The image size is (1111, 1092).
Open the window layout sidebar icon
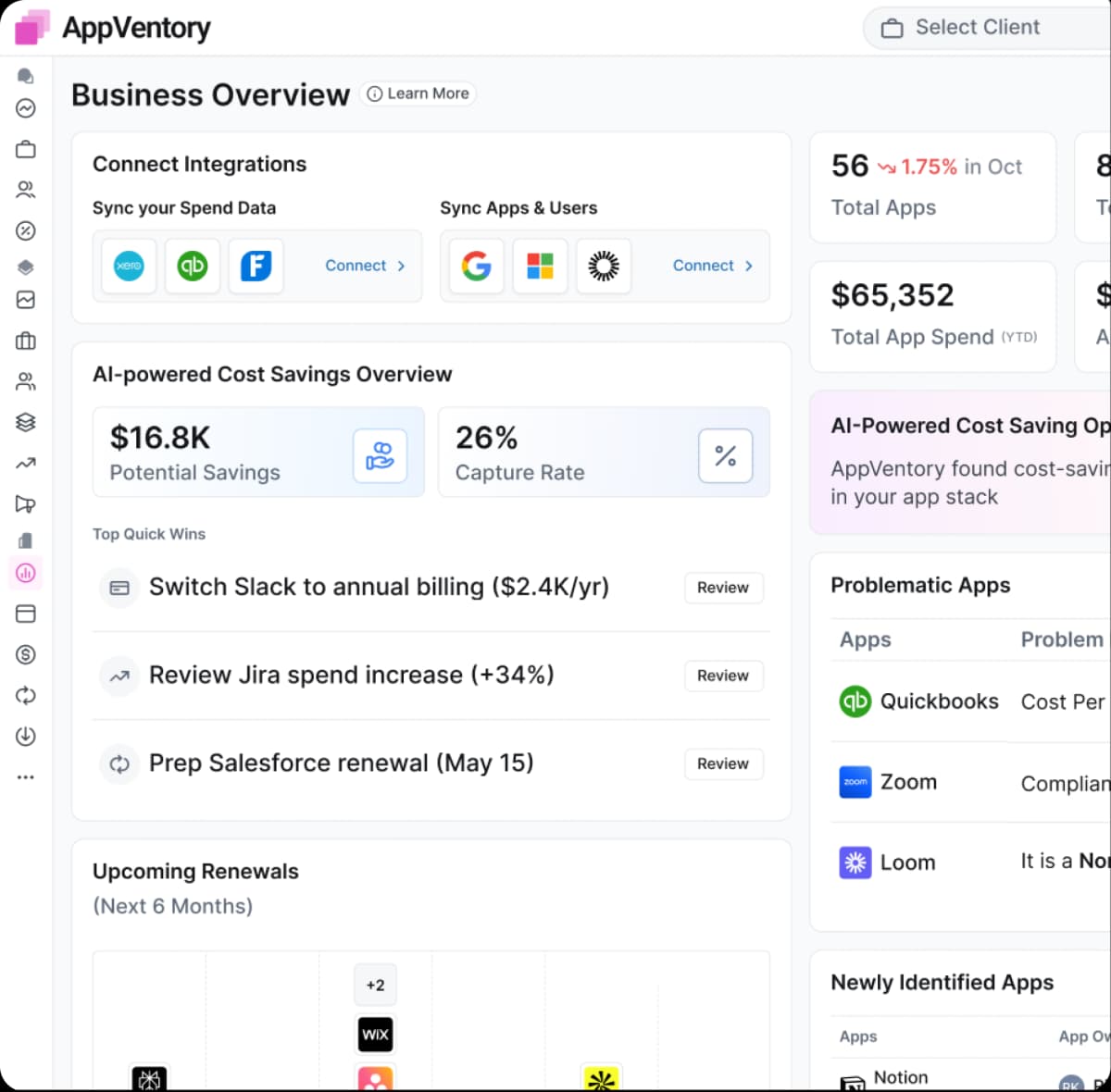pos(26,614)
